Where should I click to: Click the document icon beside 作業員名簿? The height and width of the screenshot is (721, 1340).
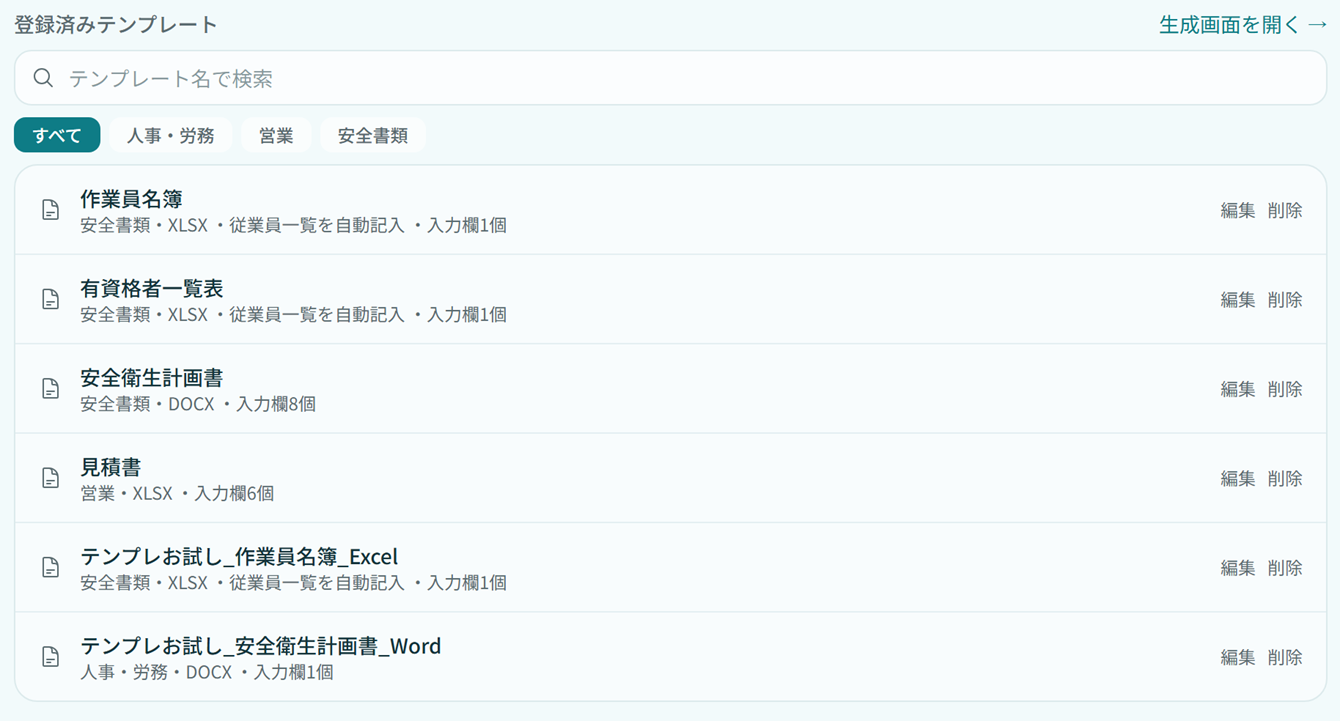pos(50,210)
